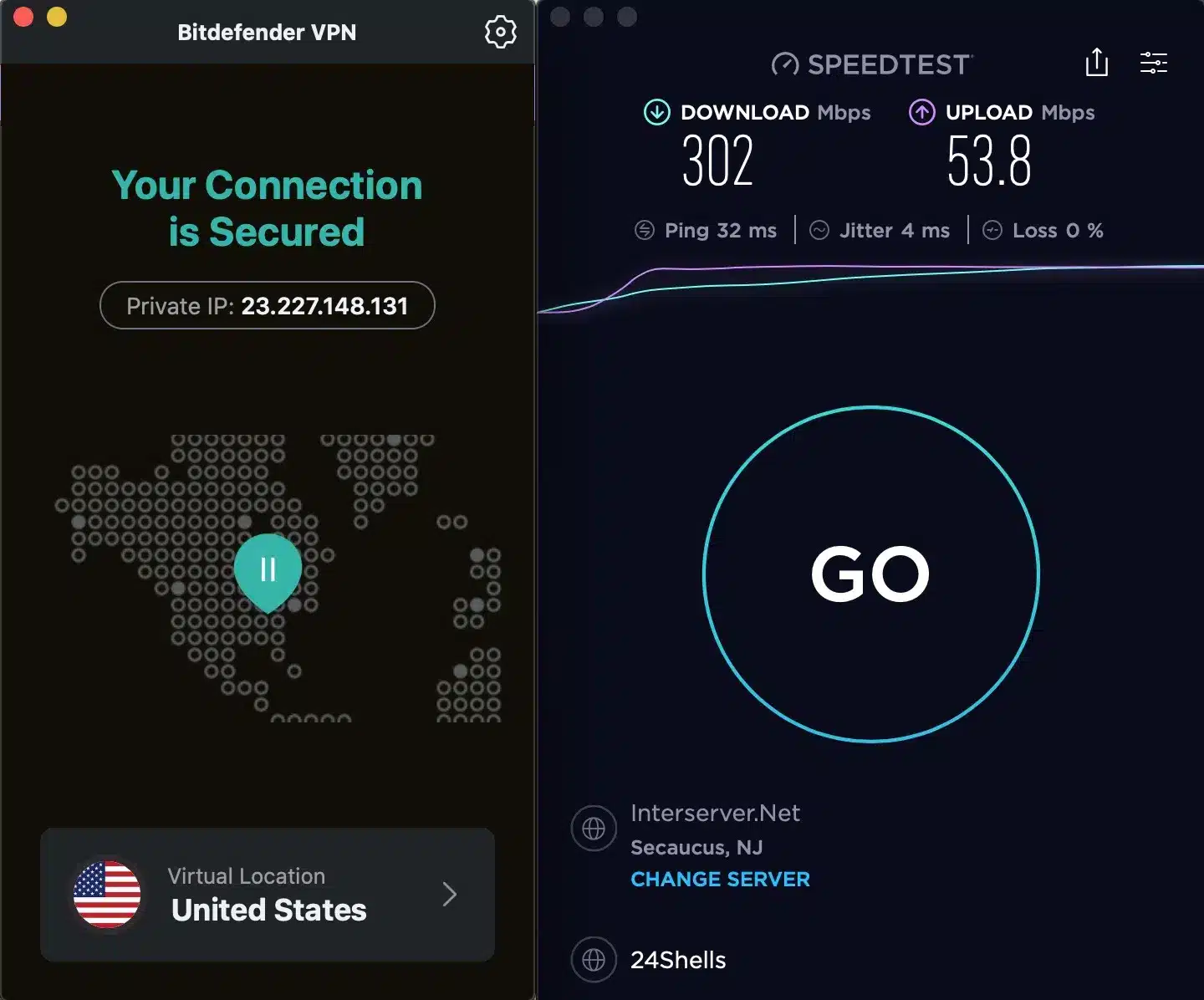The width and height of the screenshot is (1204, 1000).
Task: Click the 24Shells globe icon
Action: click(594, 959)
